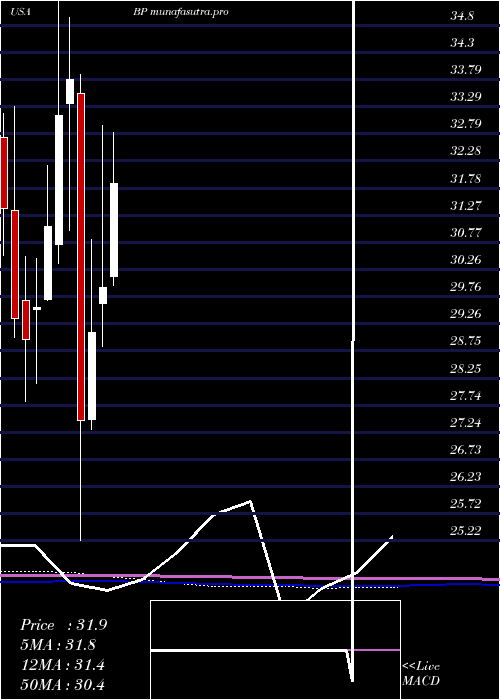Click the 30.77 price axis label
Image resolution: width=500 pixels, height=700 pixels.
pyautogui.click(x=466, y=233)
